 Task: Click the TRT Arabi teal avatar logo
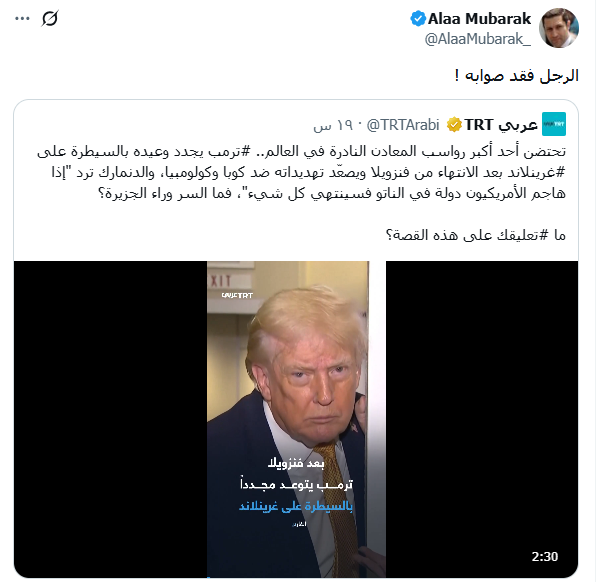[554, 124]
